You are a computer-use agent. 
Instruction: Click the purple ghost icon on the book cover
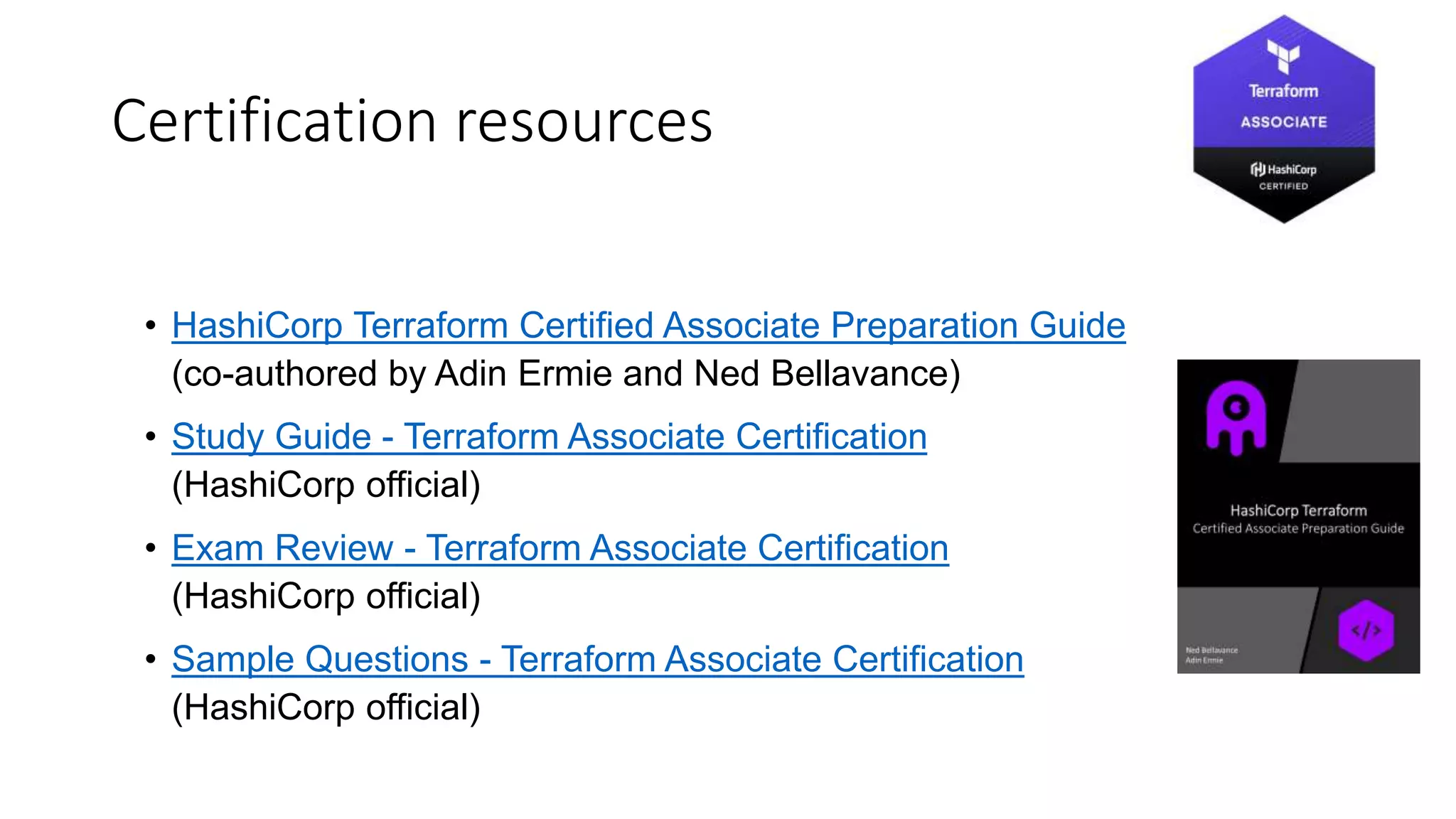pyautogui.click(x=1236, y=417)
